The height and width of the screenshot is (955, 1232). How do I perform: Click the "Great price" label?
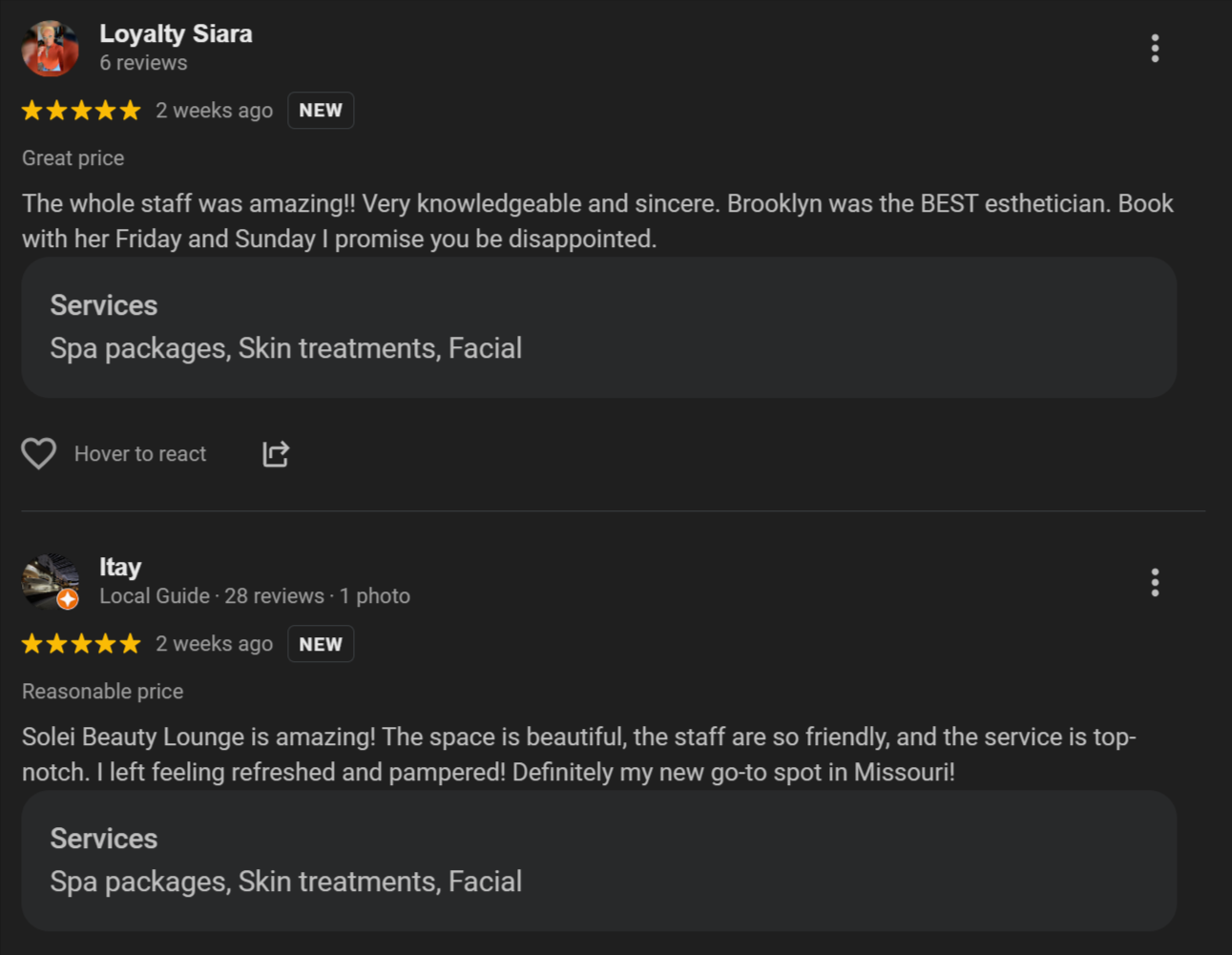73,158
